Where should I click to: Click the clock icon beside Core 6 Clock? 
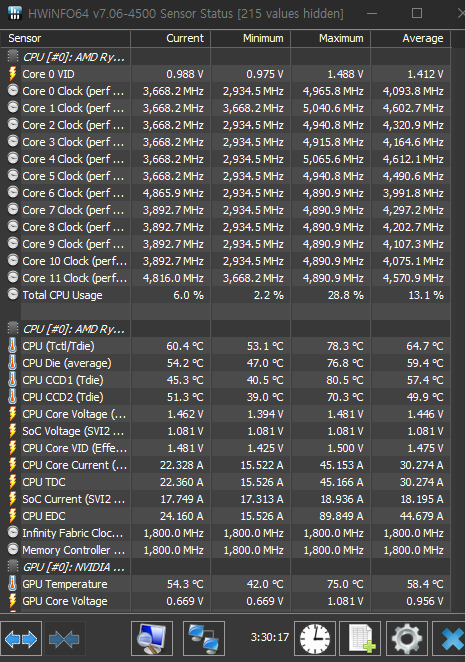coord(13,193)
